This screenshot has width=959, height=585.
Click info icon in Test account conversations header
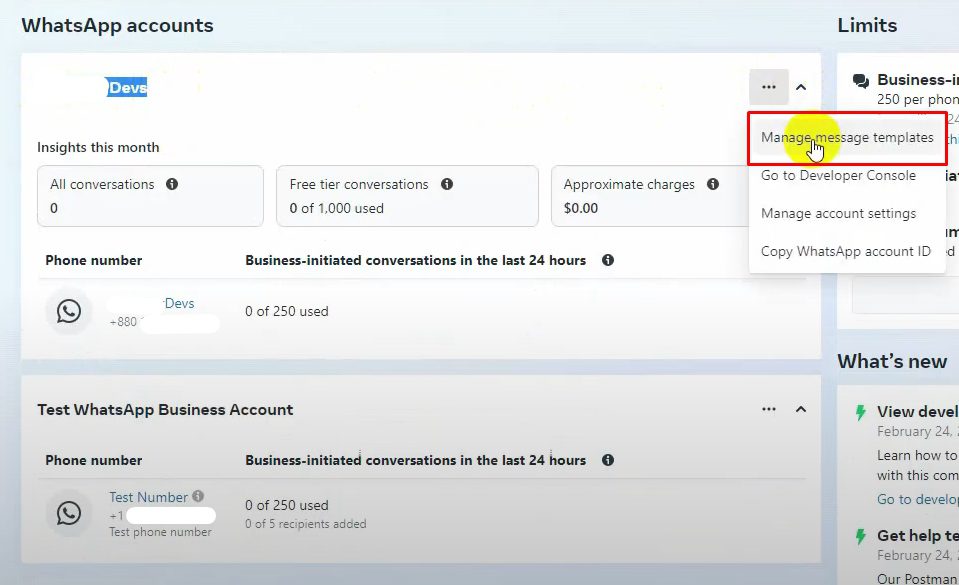point(607,461)
